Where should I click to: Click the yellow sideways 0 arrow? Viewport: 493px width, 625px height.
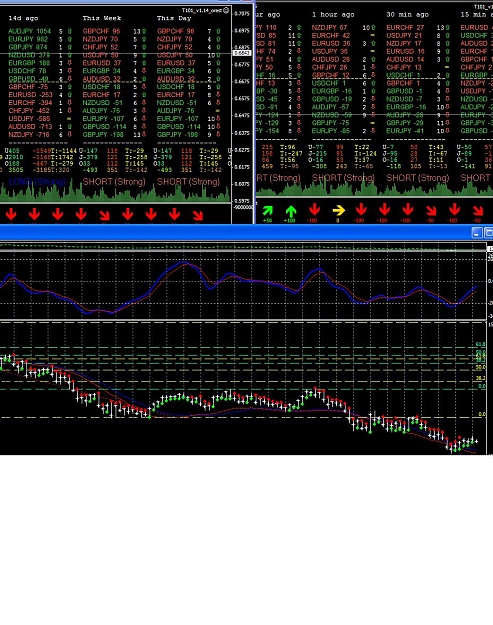(x=338, y=210)
